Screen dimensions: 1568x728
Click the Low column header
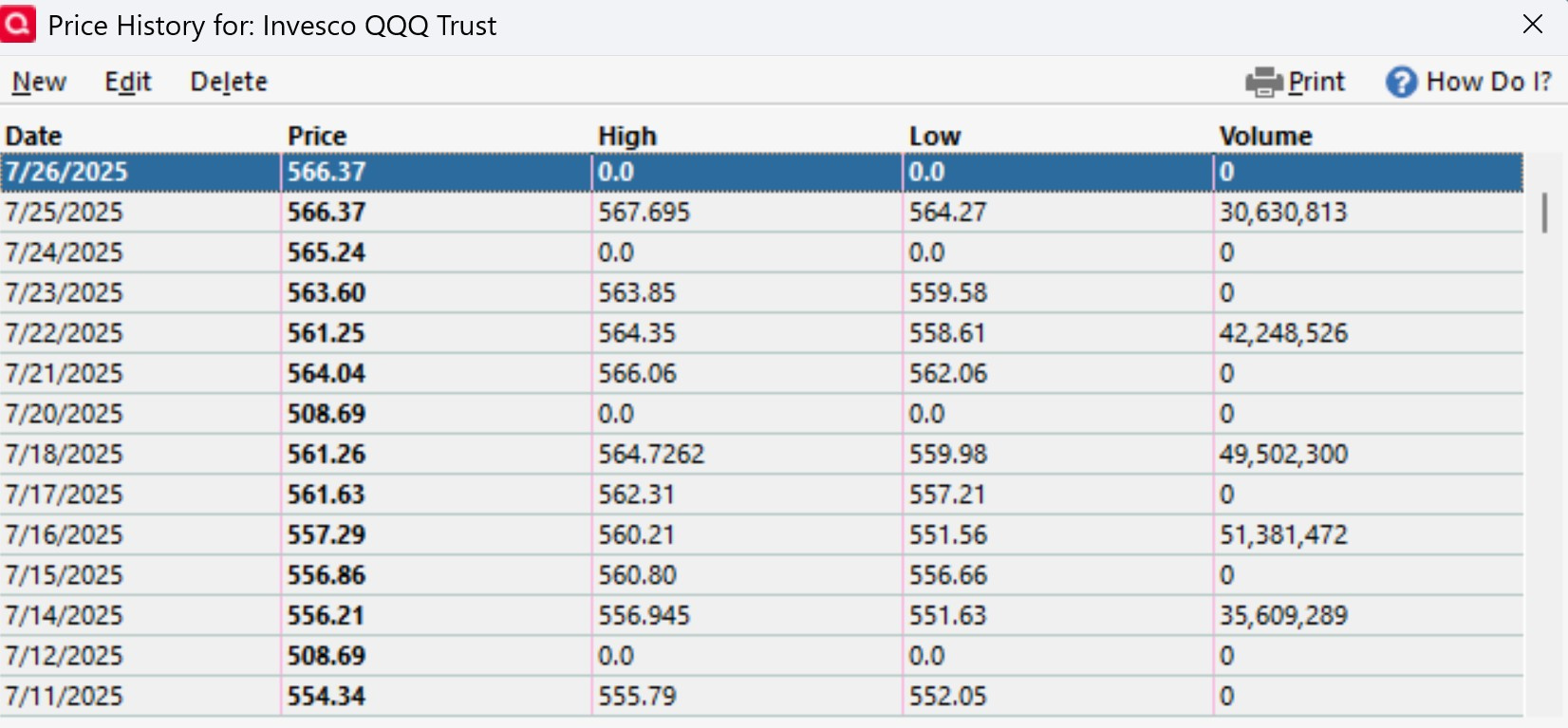click(x=935, y=136)
